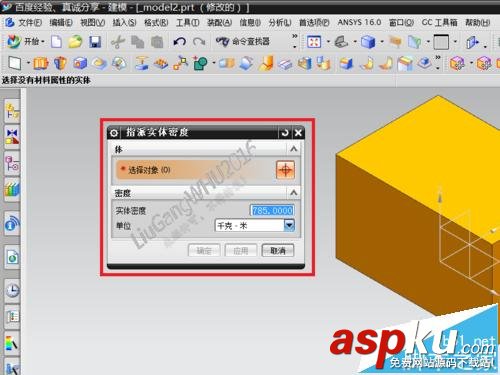Click the green Unite/Combine bodies icon
This screenshot has width=500, height=375.
[201, 63]
